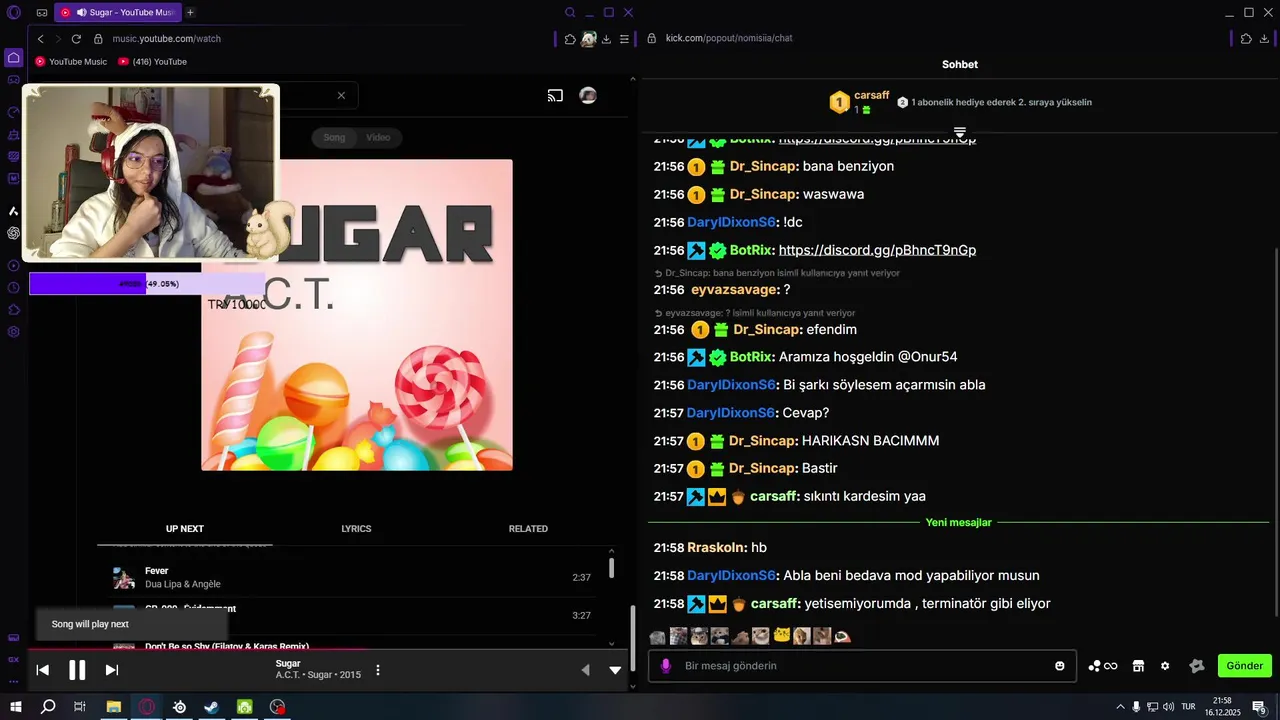Click DarylDixonS6 asking for bedava mod

point(731,576)
